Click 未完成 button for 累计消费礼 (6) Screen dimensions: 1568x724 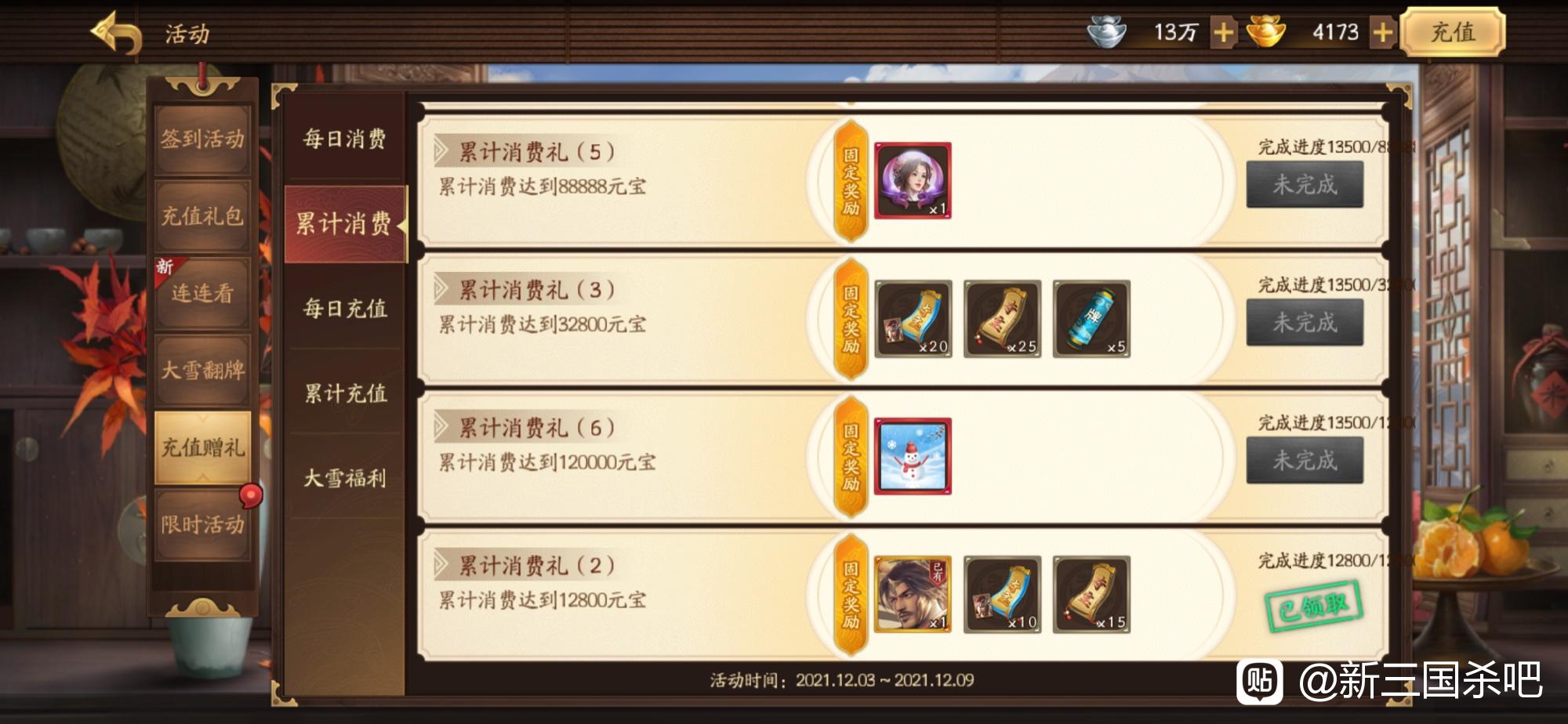[1305, 461]
